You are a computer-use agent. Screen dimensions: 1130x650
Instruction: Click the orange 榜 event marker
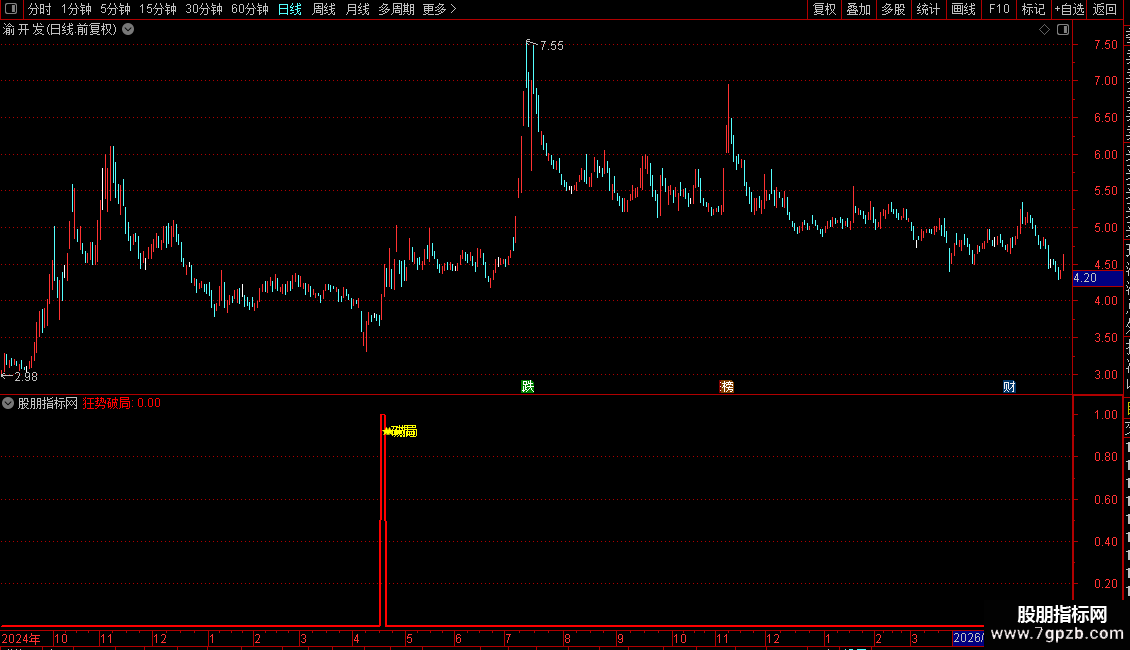(x=726, y=387)
